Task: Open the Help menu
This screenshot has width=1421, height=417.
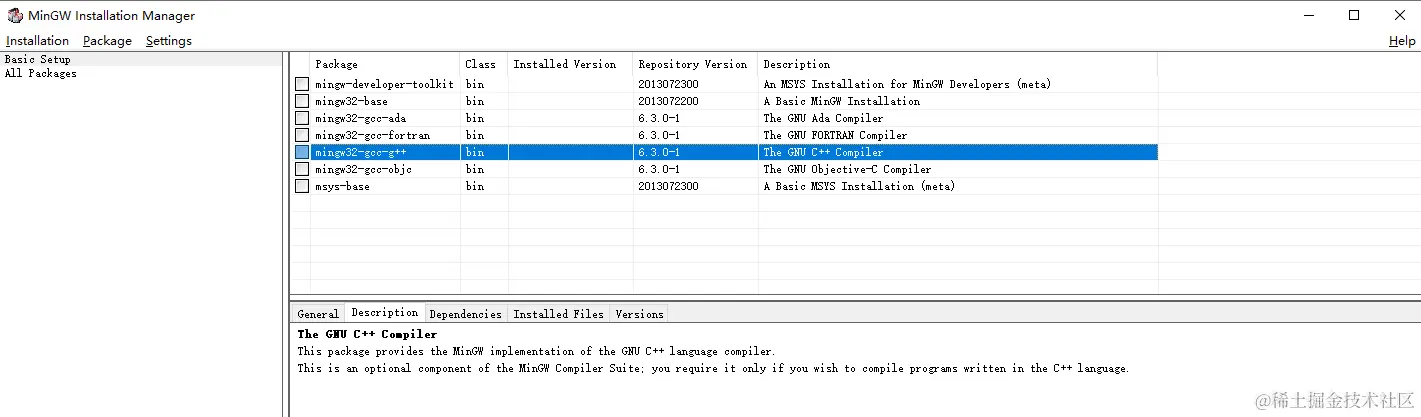Action: coord(1402,41)
